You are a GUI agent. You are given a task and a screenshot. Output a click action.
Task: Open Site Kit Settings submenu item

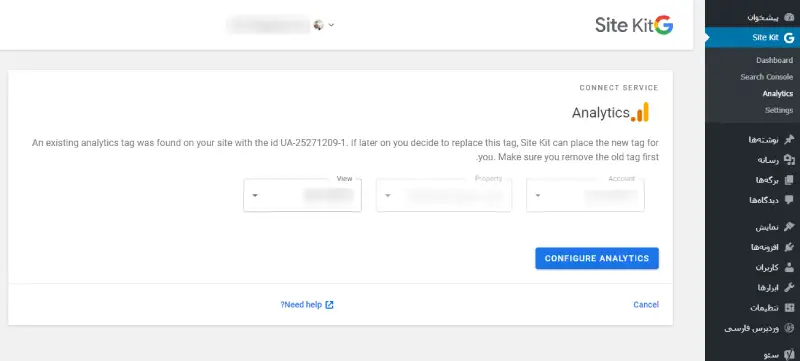[779, 110]
